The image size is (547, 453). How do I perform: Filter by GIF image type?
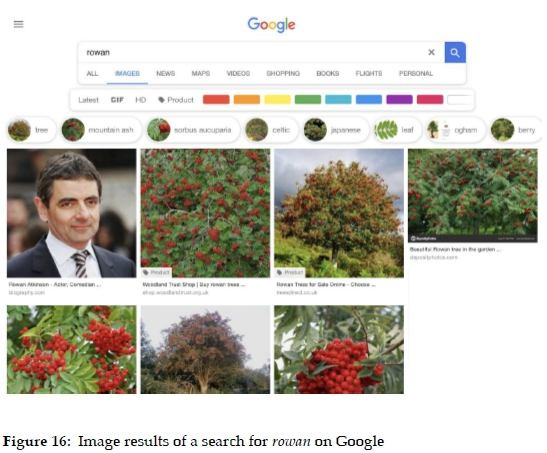117,100
